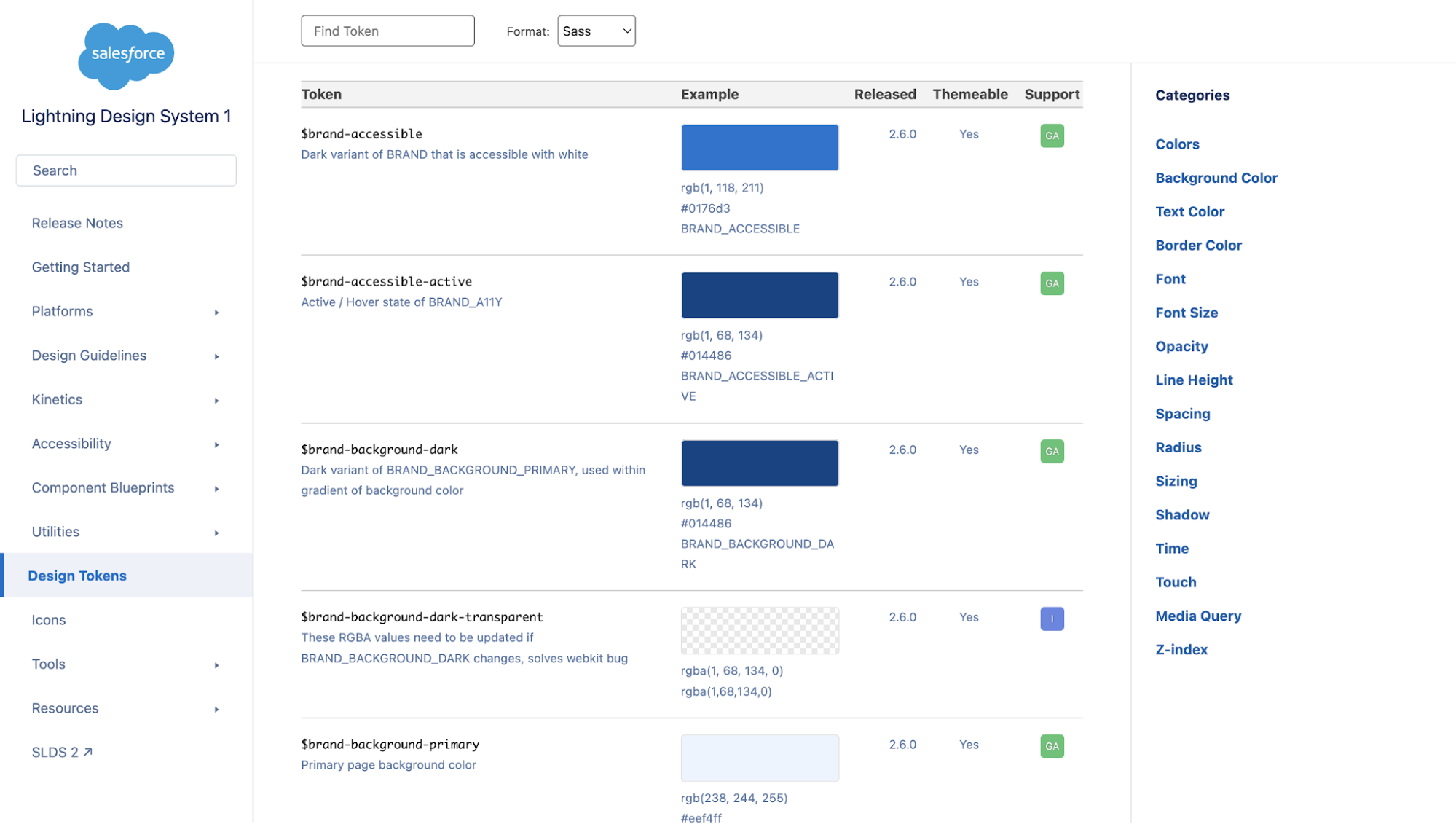The image size is (1456, 824).
Task: Open the SLDS 2 external link
Action: [62, 752]
